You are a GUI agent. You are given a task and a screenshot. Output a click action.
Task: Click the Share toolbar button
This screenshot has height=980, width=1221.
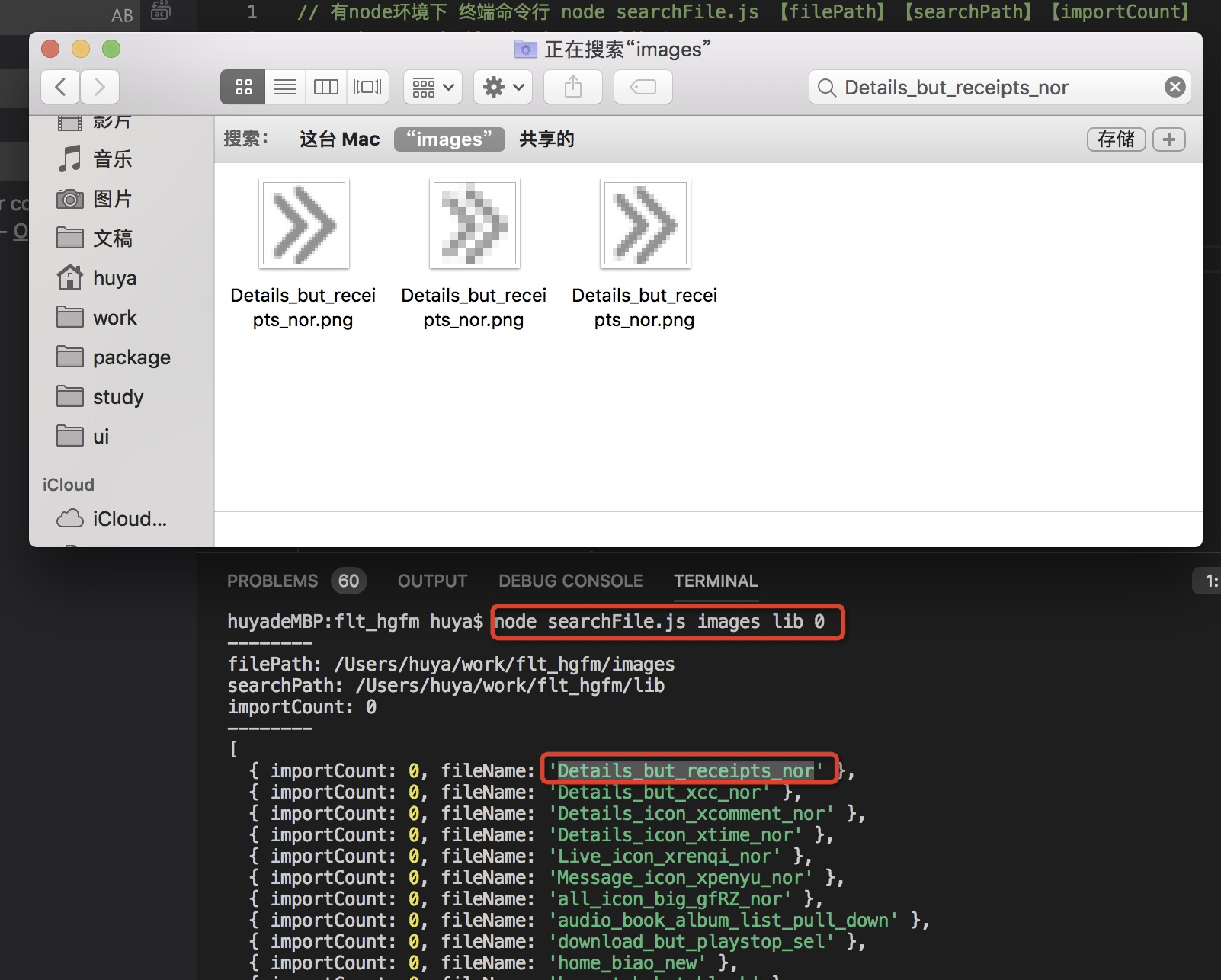click(573, 87)
